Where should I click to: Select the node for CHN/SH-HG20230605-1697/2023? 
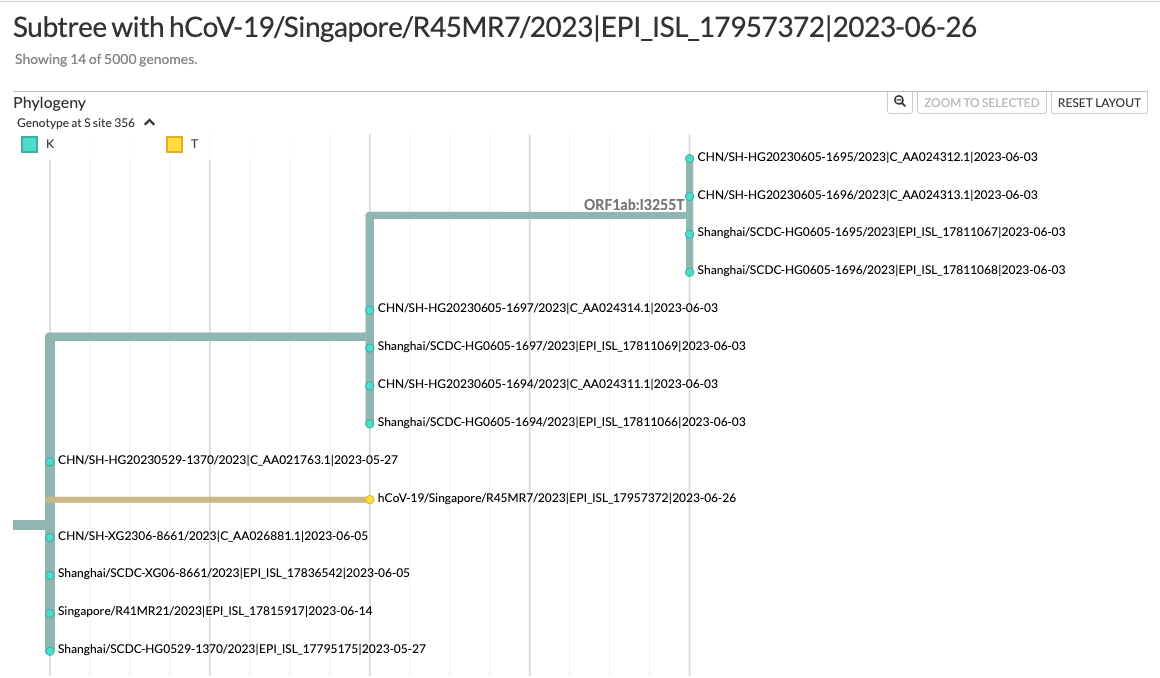(x=369, y=308)
